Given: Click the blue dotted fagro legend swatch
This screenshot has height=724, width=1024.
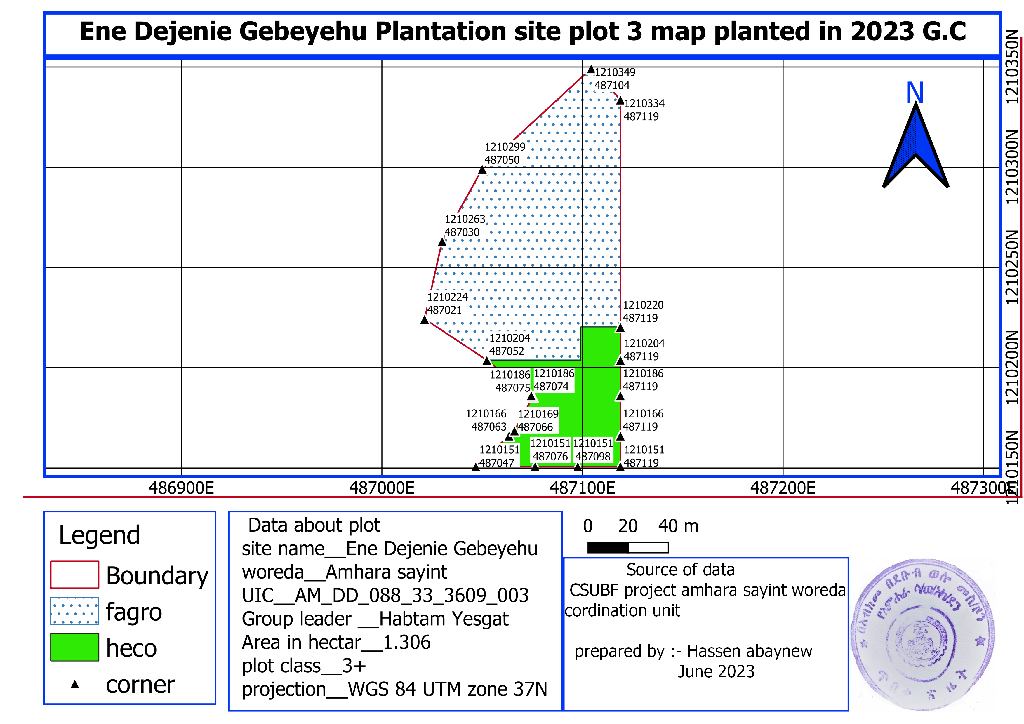Looking at the screenshot, I should click(x=75, y=611).
